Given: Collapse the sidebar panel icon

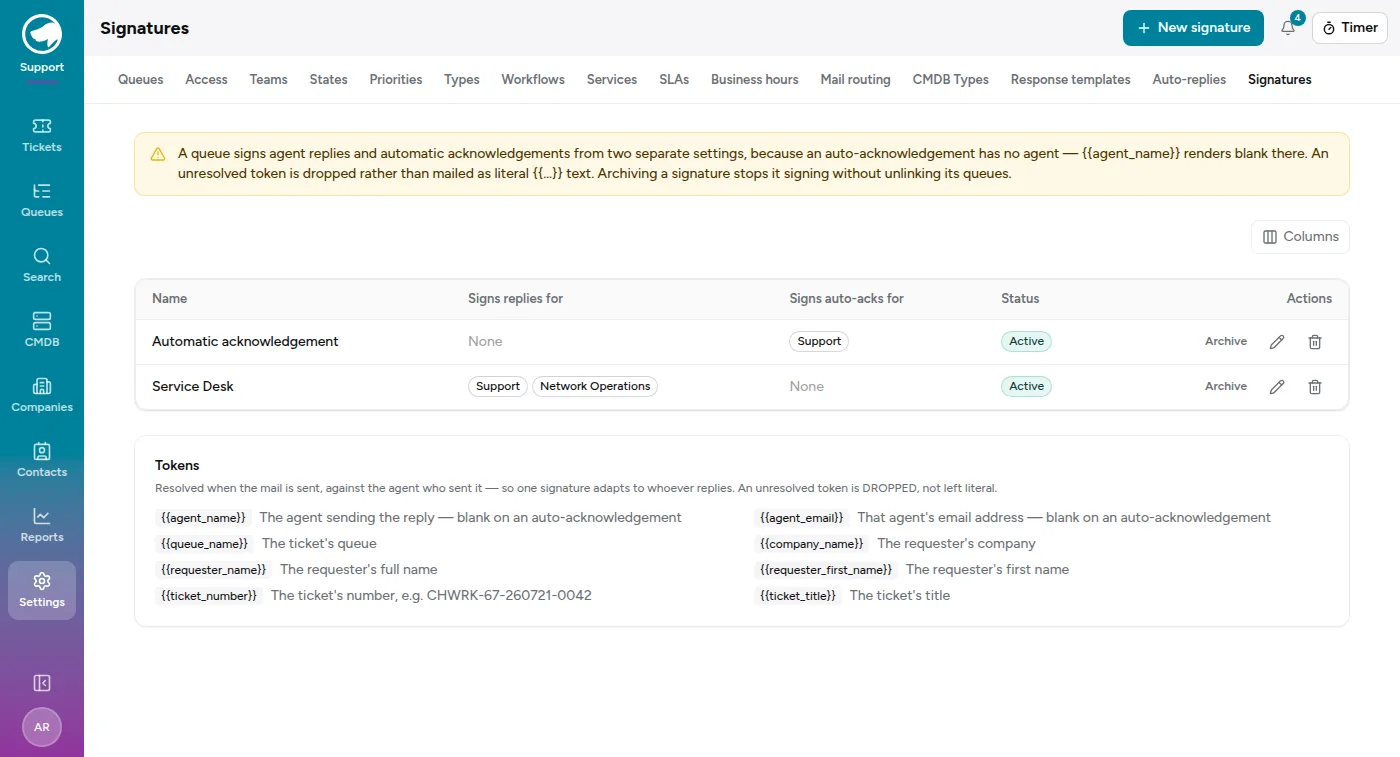Looking at the screenshot, I should pyautogui.click(x=42, y=683).
